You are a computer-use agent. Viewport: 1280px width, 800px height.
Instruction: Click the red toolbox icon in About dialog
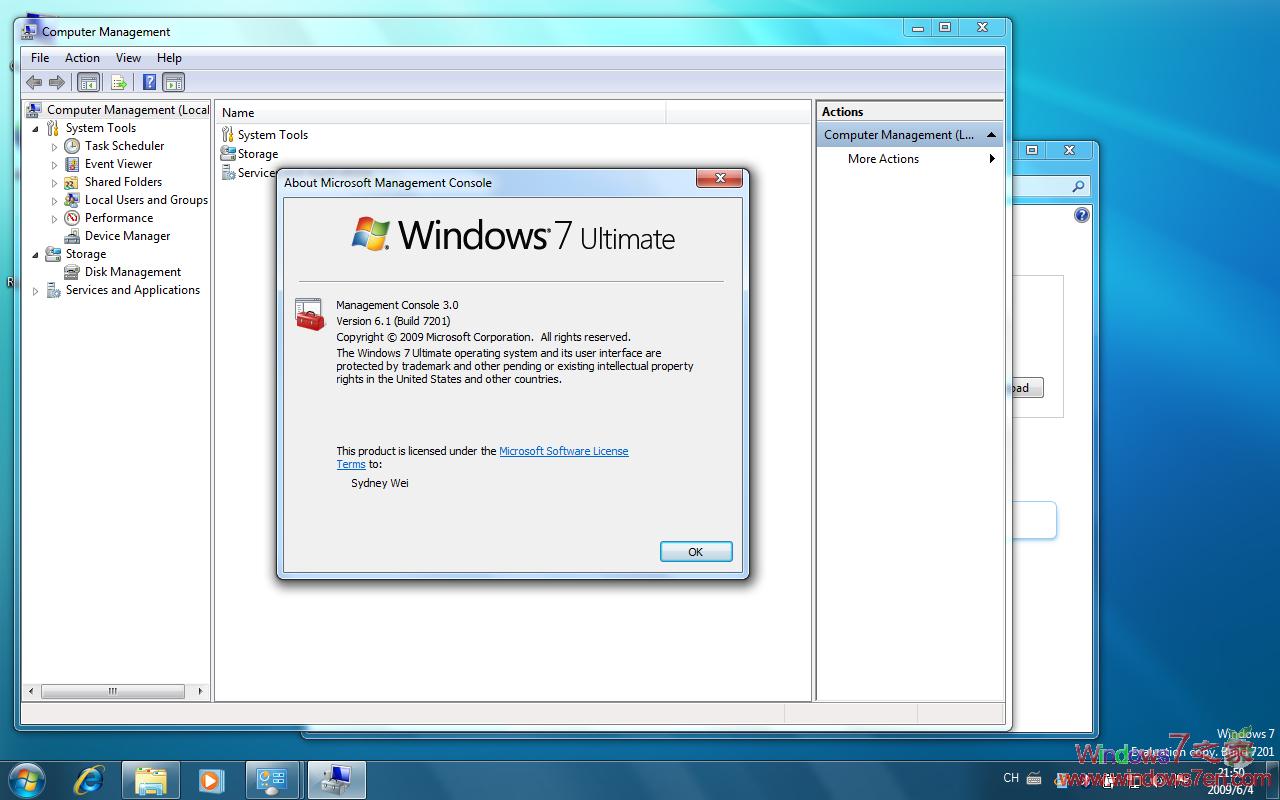(310, 314)
